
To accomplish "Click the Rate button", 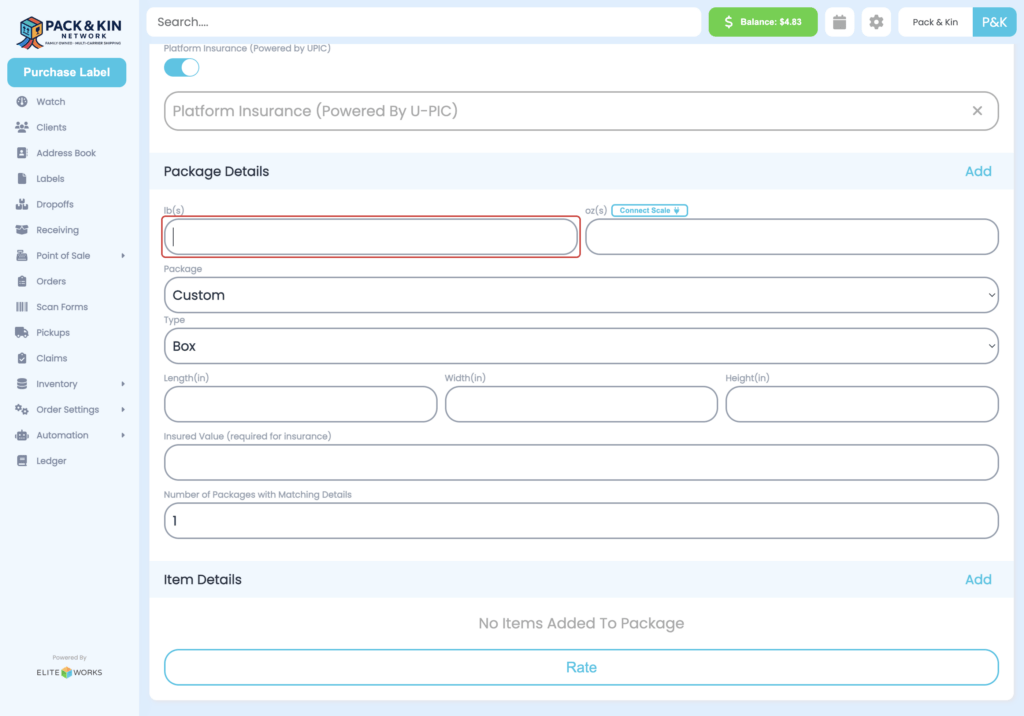I will point(581,667).
